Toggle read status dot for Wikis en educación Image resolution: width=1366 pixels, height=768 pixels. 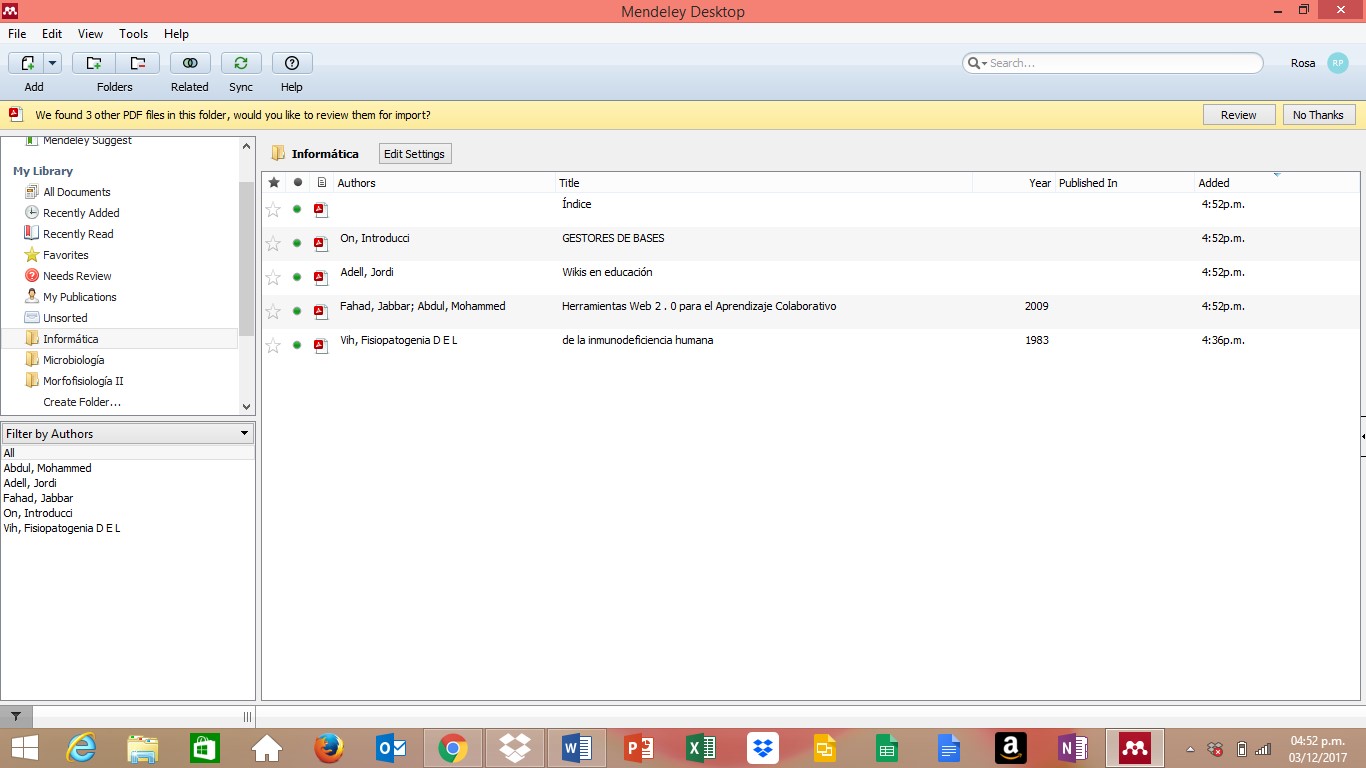[x=297, y=277]
